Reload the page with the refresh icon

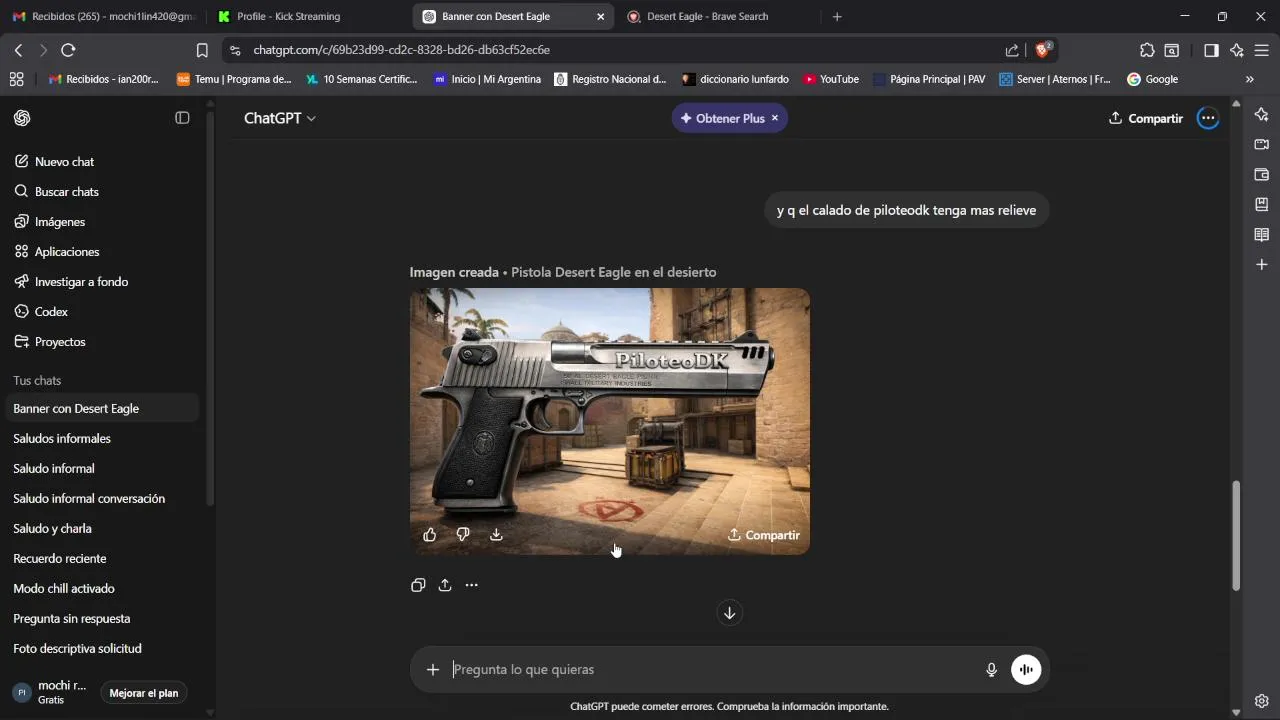click(68, 50)
